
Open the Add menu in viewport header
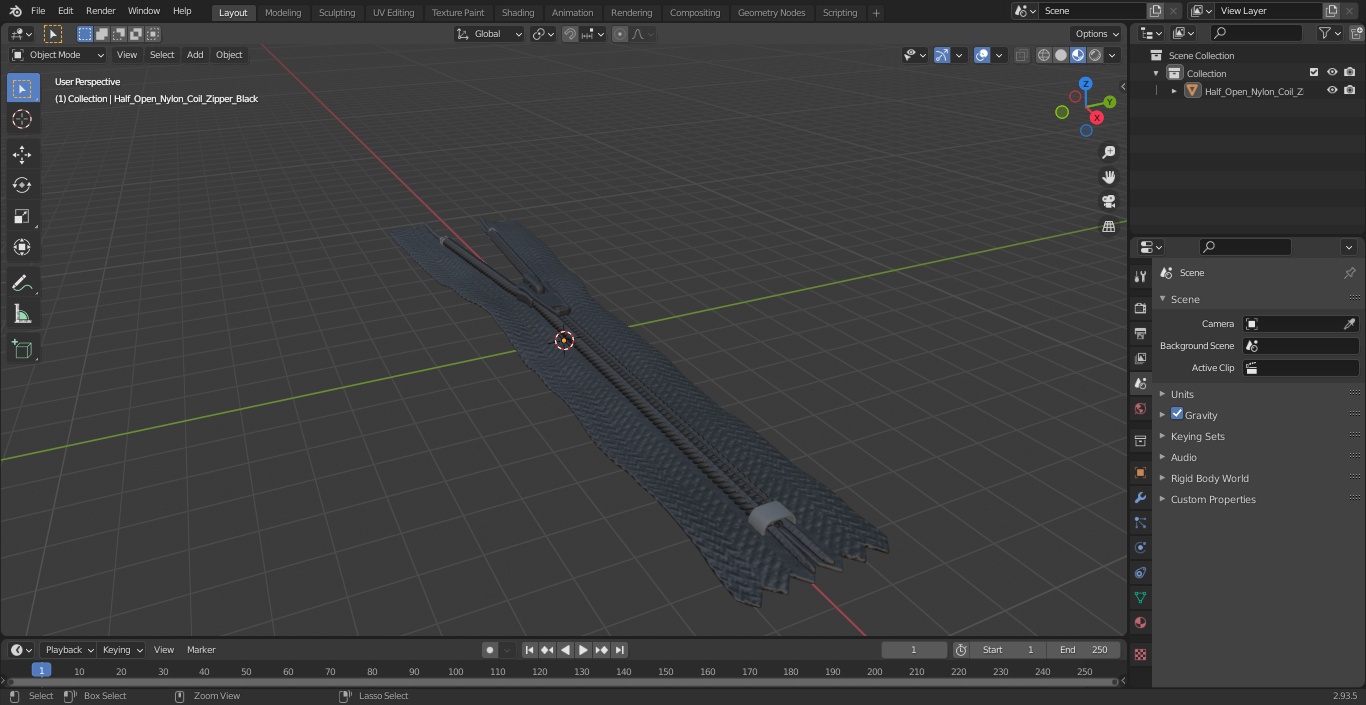[195, 55]
